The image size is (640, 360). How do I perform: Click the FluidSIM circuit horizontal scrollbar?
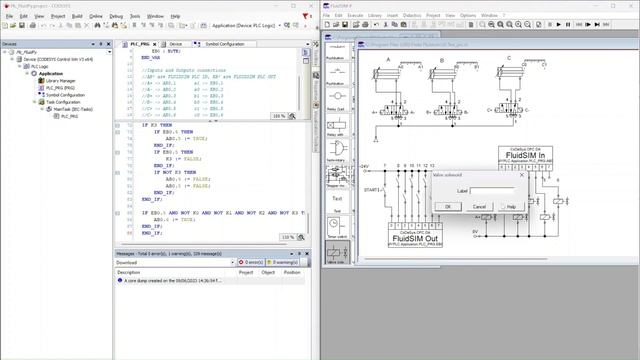coord(455,259)
